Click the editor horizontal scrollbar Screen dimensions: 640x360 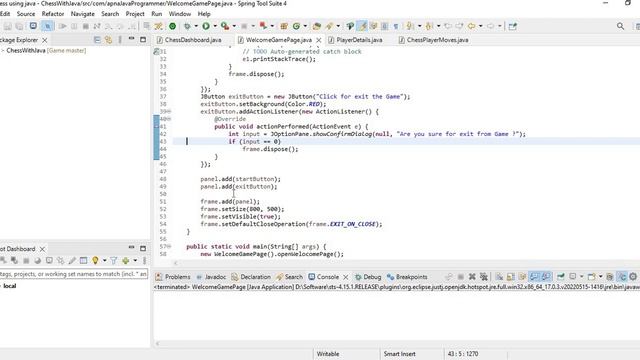pos(406,263)
